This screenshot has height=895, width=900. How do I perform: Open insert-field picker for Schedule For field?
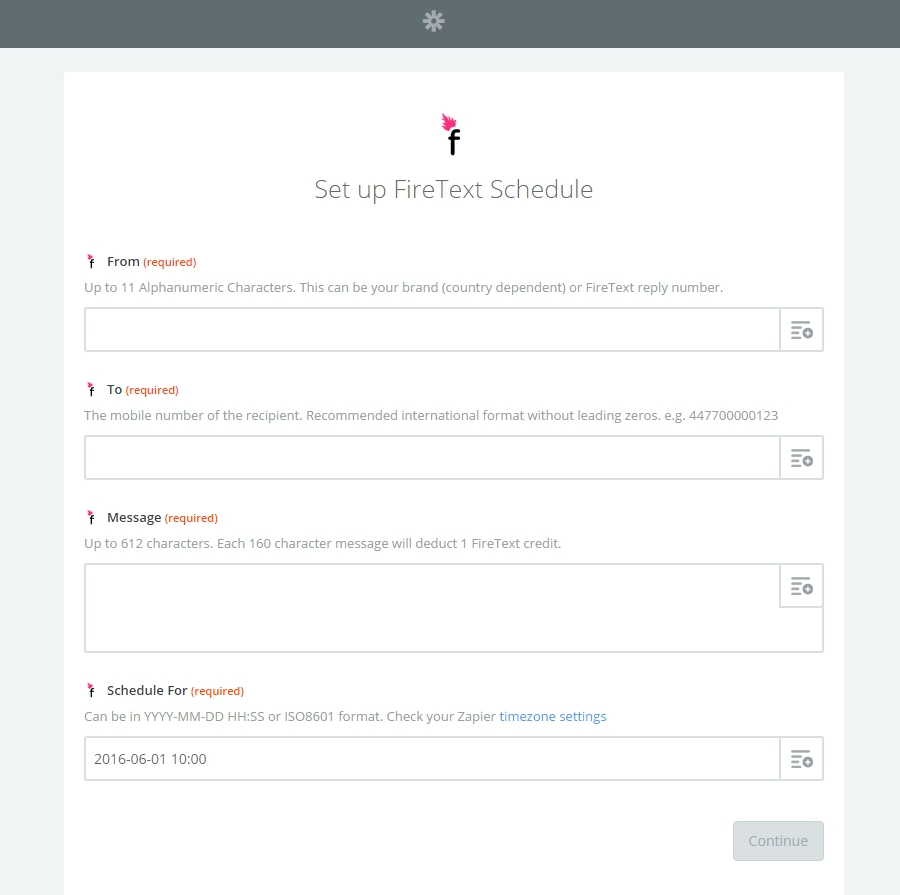[801, 758]
